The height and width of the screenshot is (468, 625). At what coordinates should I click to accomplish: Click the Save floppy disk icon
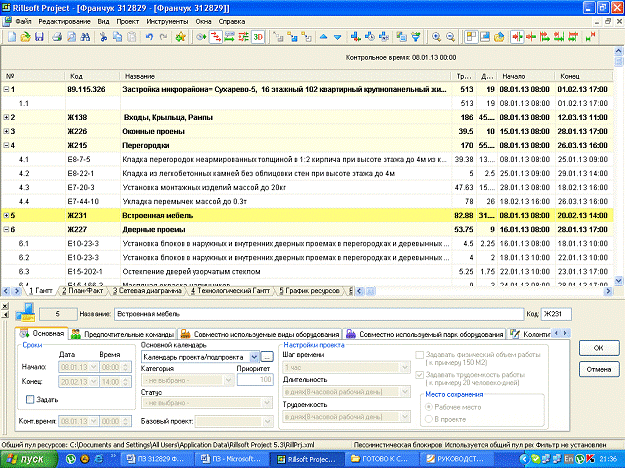[x=41, y=37]
